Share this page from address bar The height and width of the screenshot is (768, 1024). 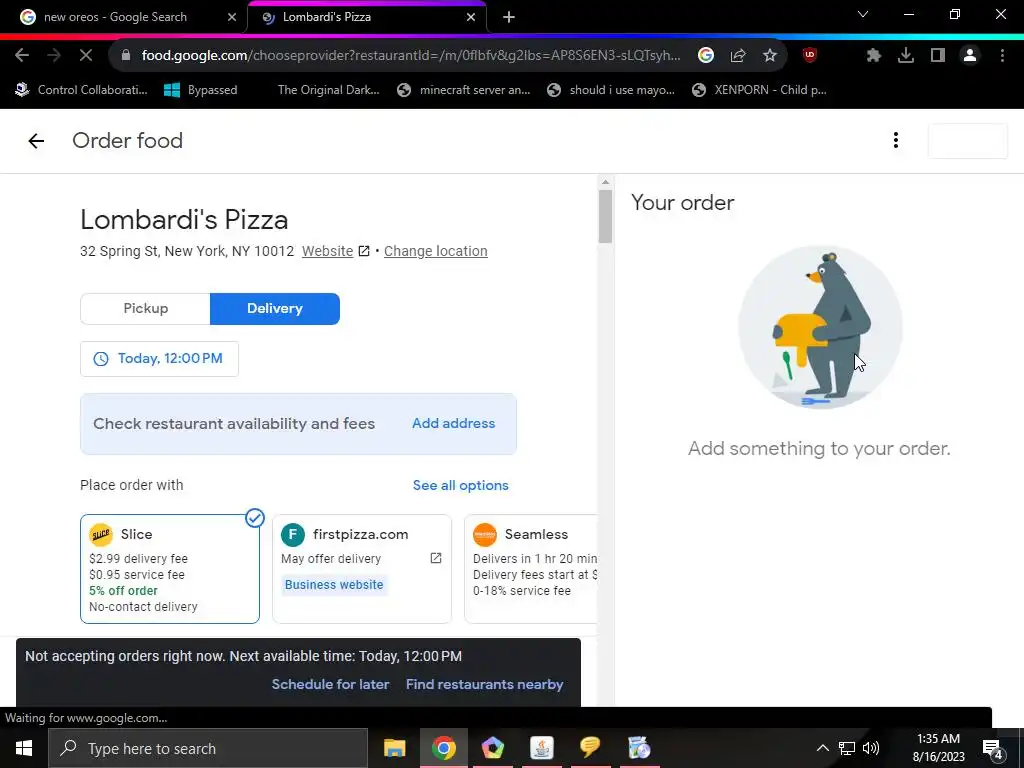click(738, 56)
